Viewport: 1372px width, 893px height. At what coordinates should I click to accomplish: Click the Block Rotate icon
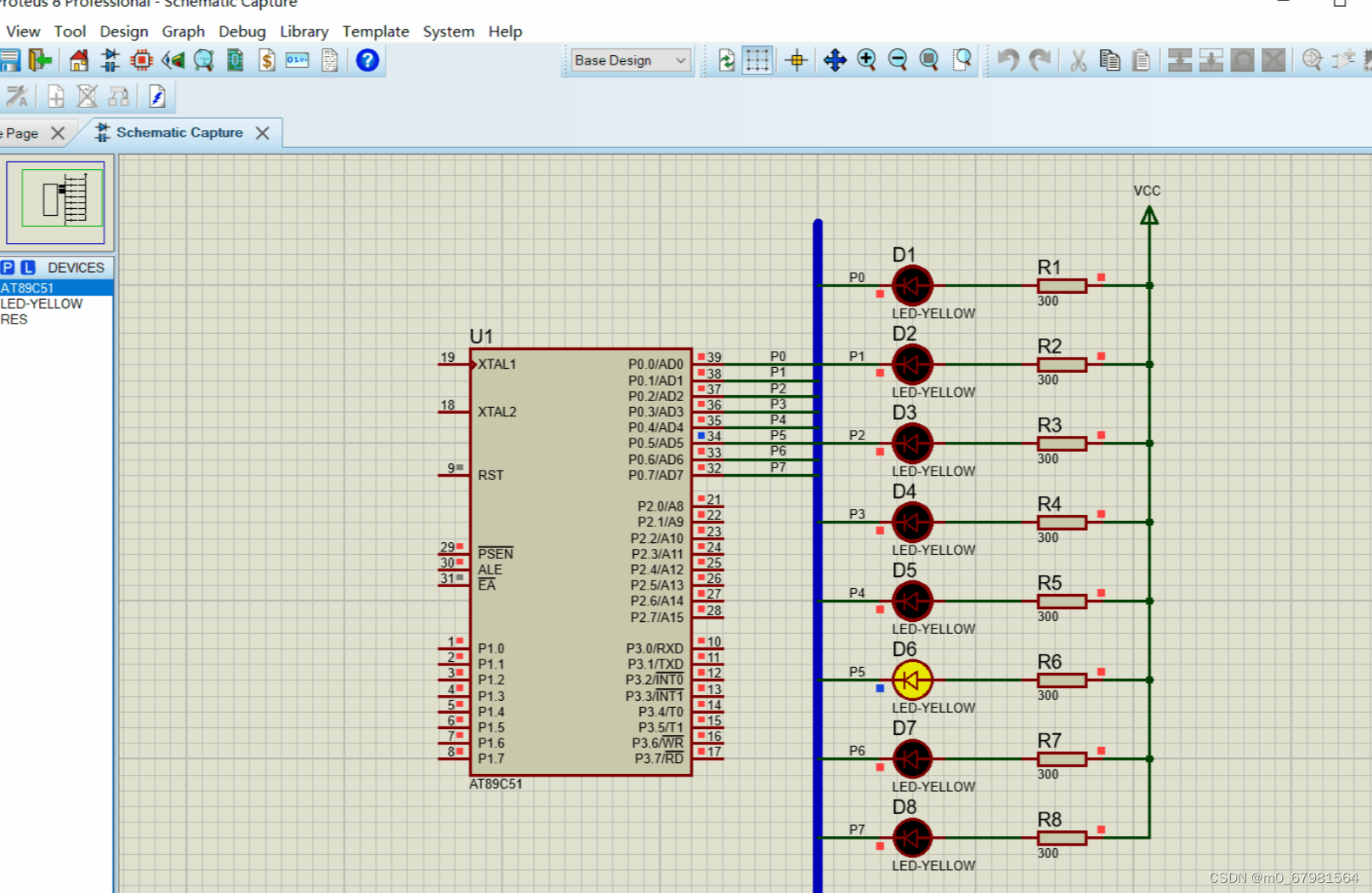click(x=1243, y=60)
